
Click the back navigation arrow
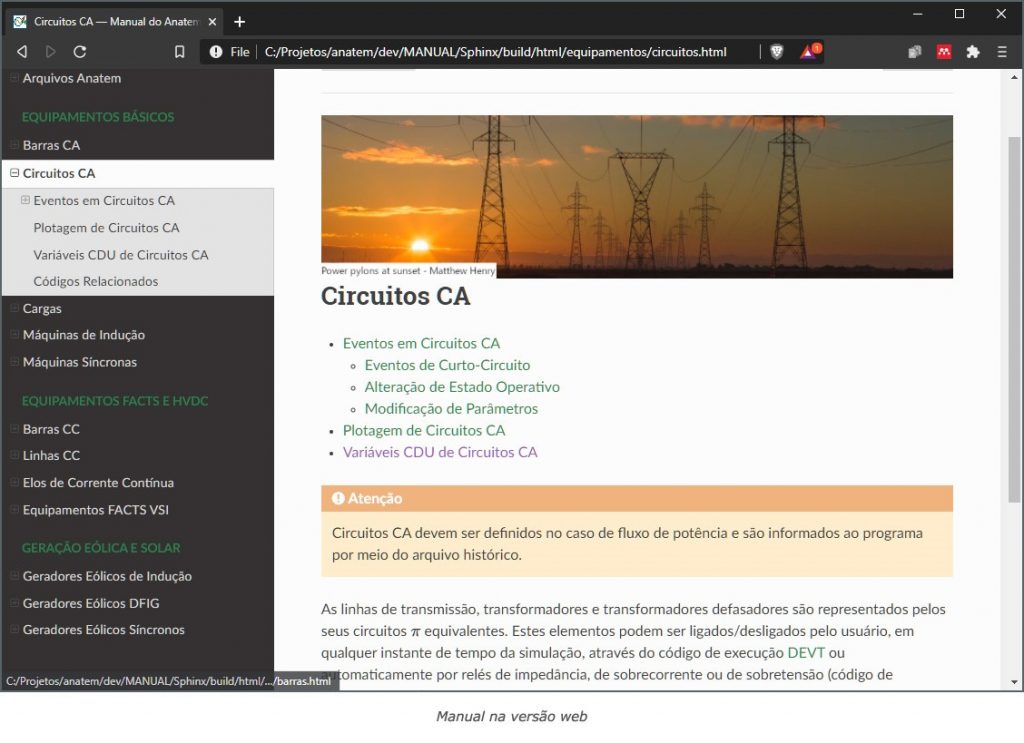20,51
